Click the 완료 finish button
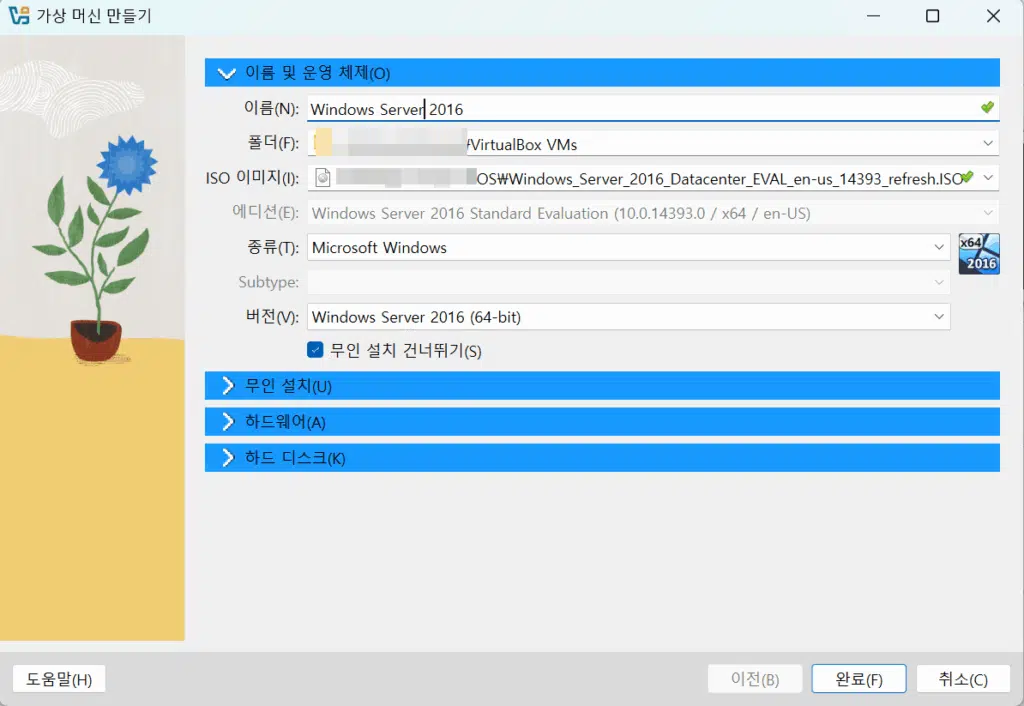Image resolution: width=1024 pixels, height=706 pixels. pos(859,679)
